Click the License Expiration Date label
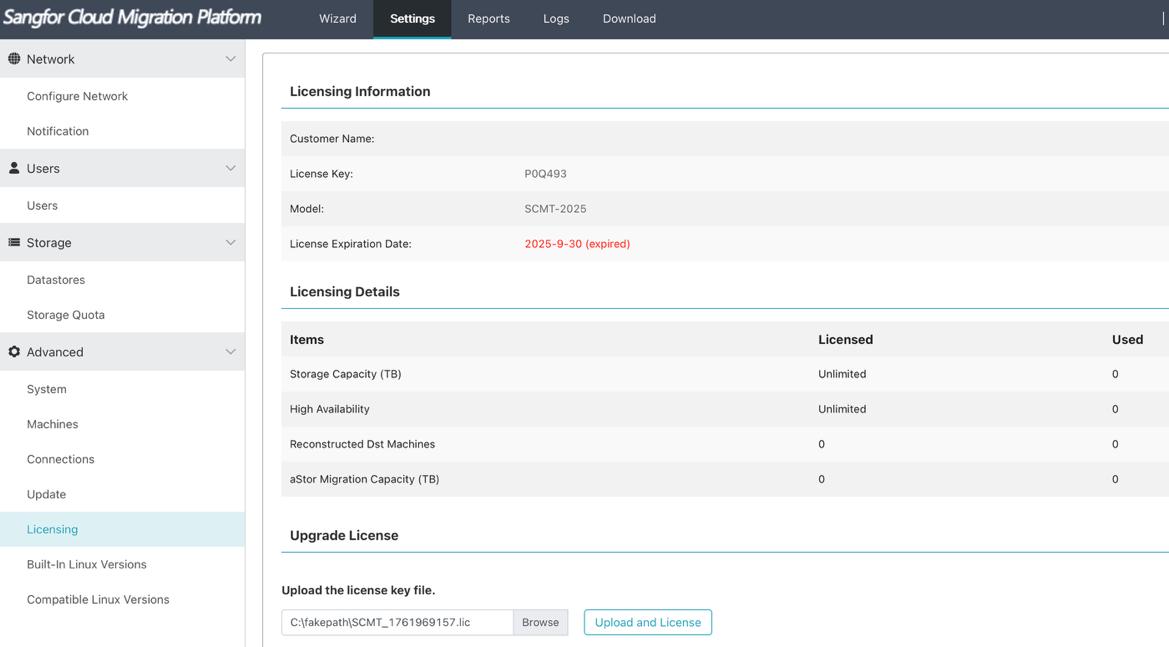Screen dimensions: 1169x647 [350, 244]
